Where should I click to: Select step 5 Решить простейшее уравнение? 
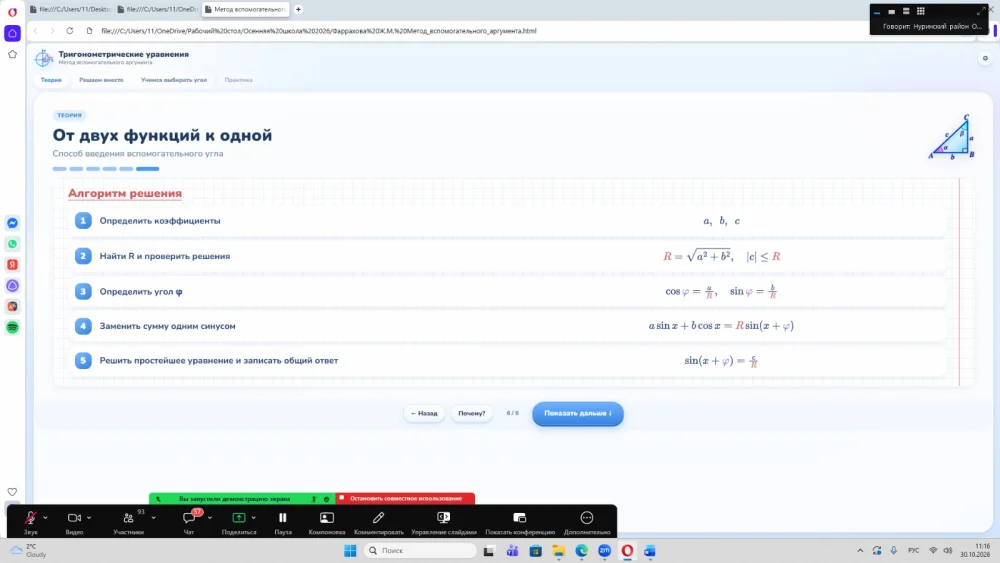(508, 360)
